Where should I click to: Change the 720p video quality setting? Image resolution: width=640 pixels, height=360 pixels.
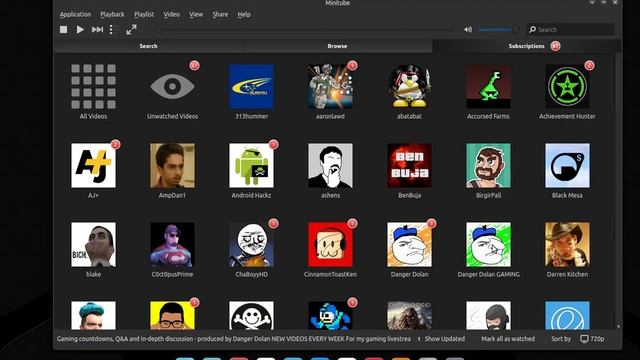pos(592,338)
